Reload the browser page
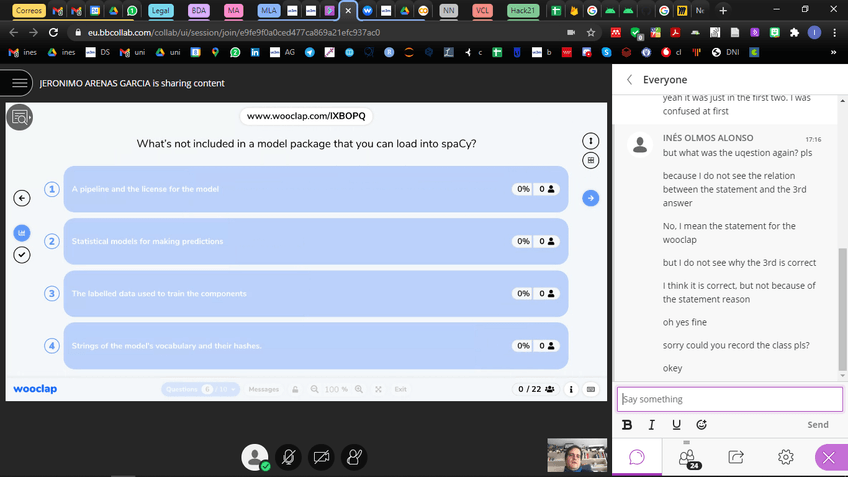 coord(53,32)
